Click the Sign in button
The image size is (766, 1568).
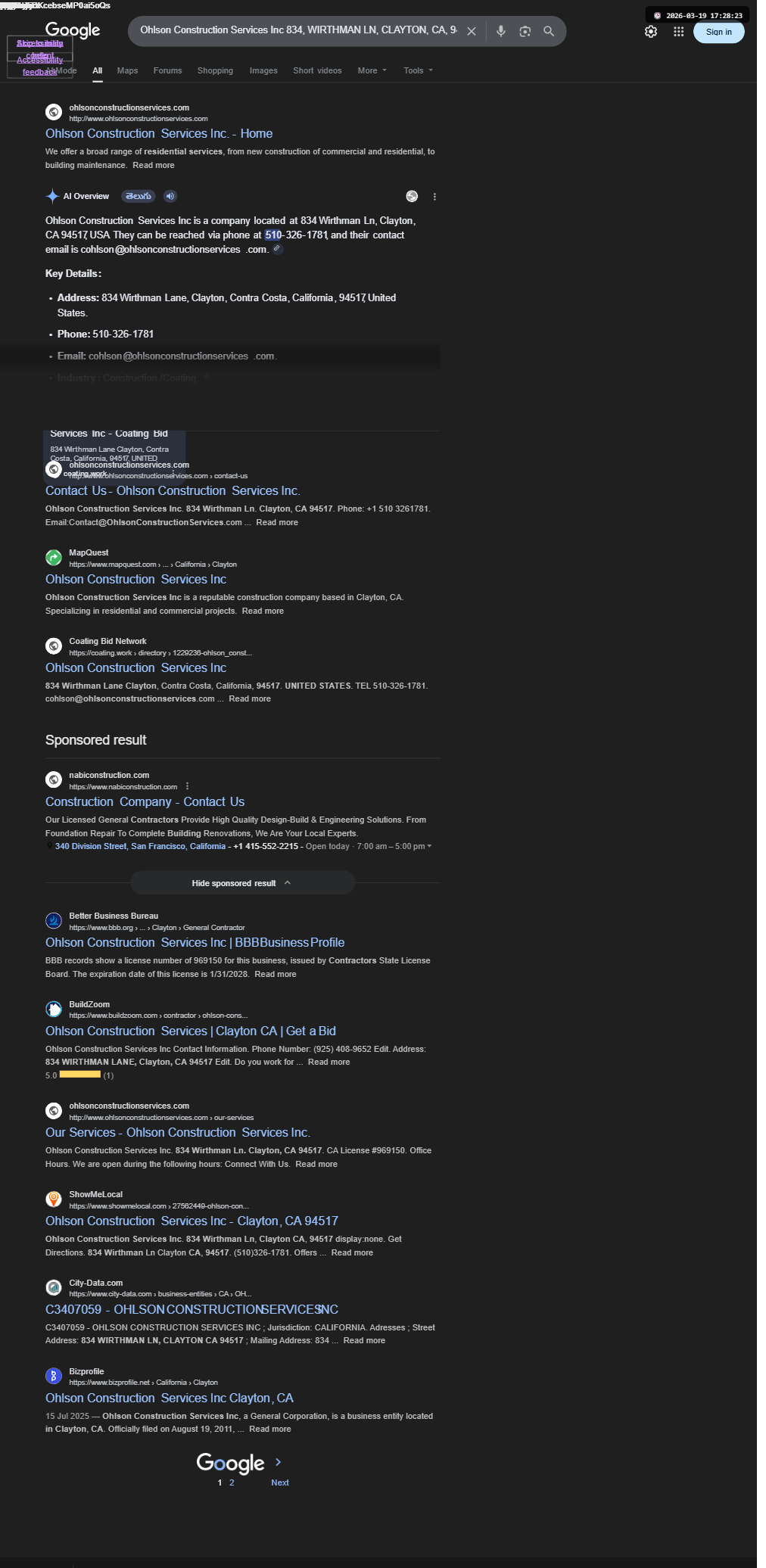pyautogui.click(x=719, y=32)
